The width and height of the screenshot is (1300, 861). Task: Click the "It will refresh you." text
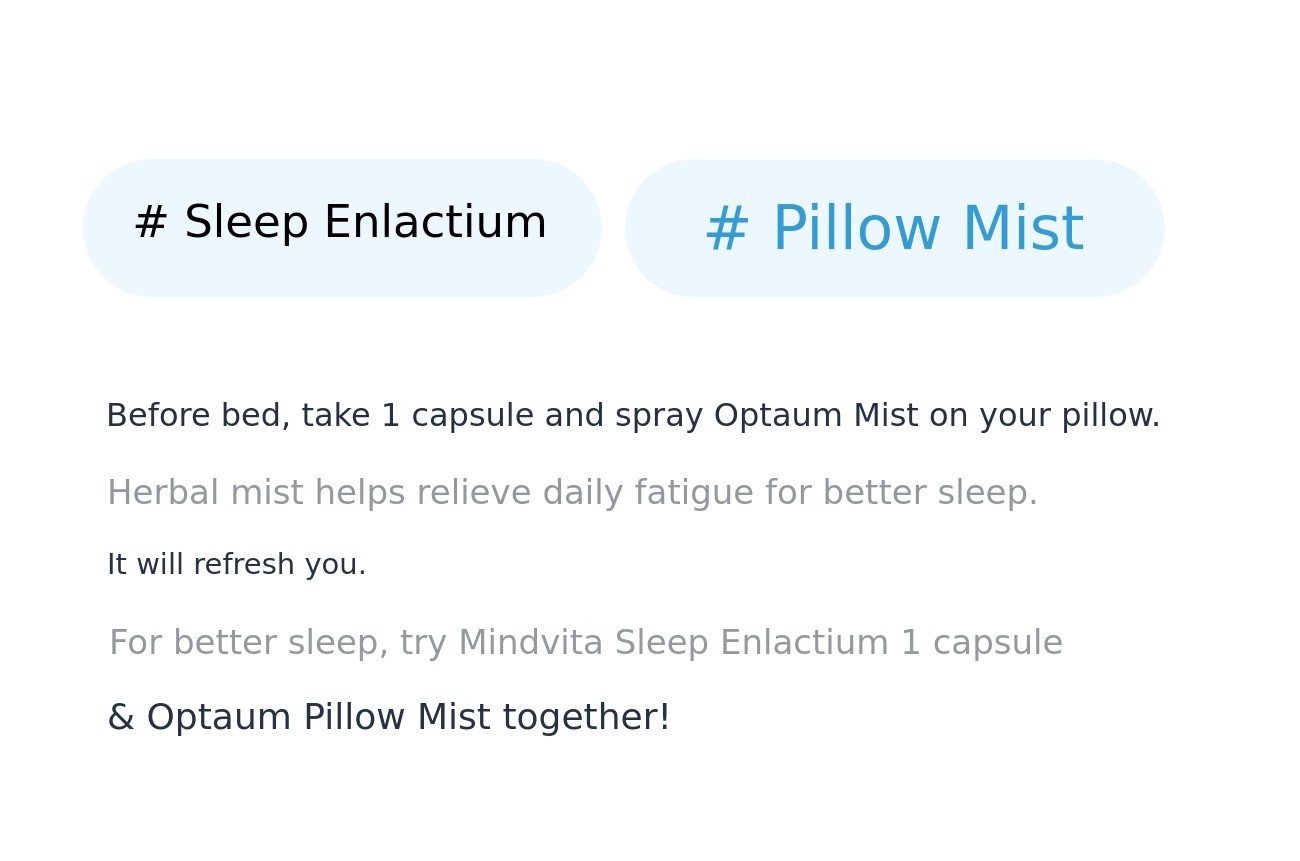pyautogui.click(x=236, y=565)
